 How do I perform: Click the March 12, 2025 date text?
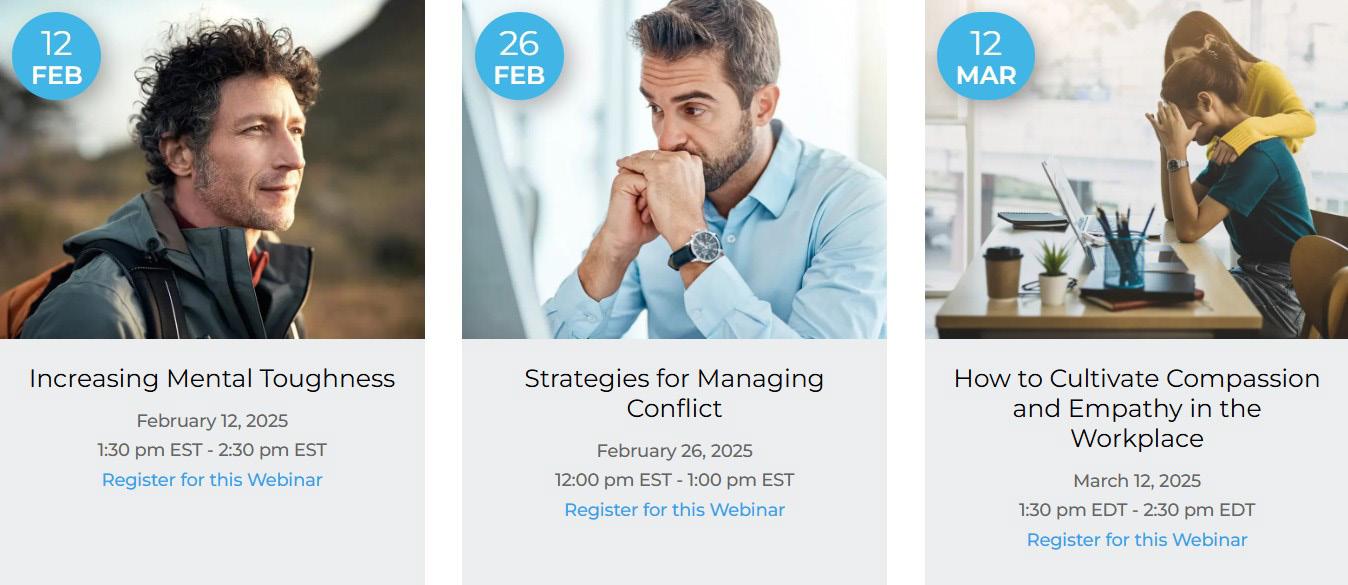(x=1137, y=481)
